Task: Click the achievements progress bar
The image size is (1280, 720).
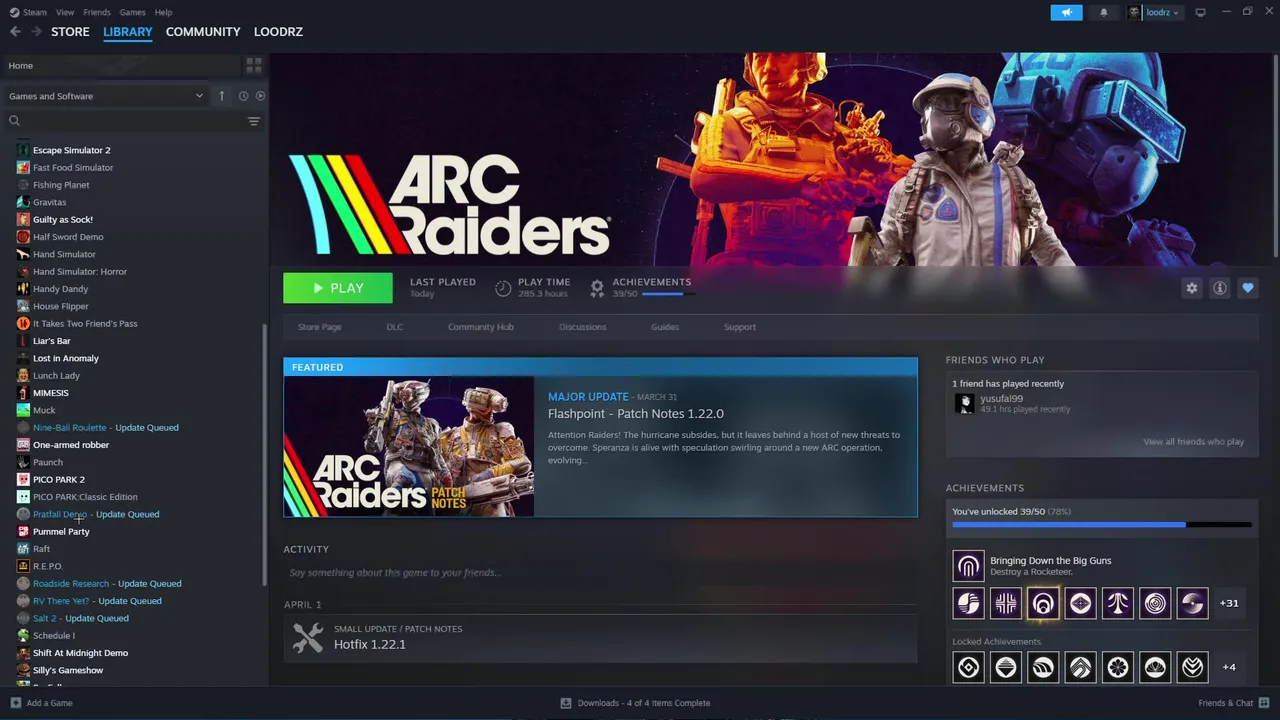Action: tap(1102, 524)
